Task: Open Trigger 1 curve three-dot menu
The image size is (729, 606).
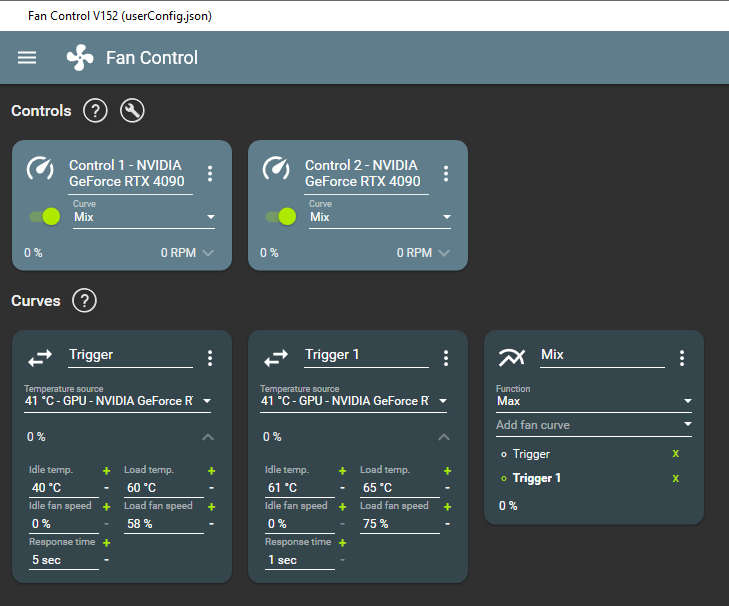Action: click(x=446, y=358)
